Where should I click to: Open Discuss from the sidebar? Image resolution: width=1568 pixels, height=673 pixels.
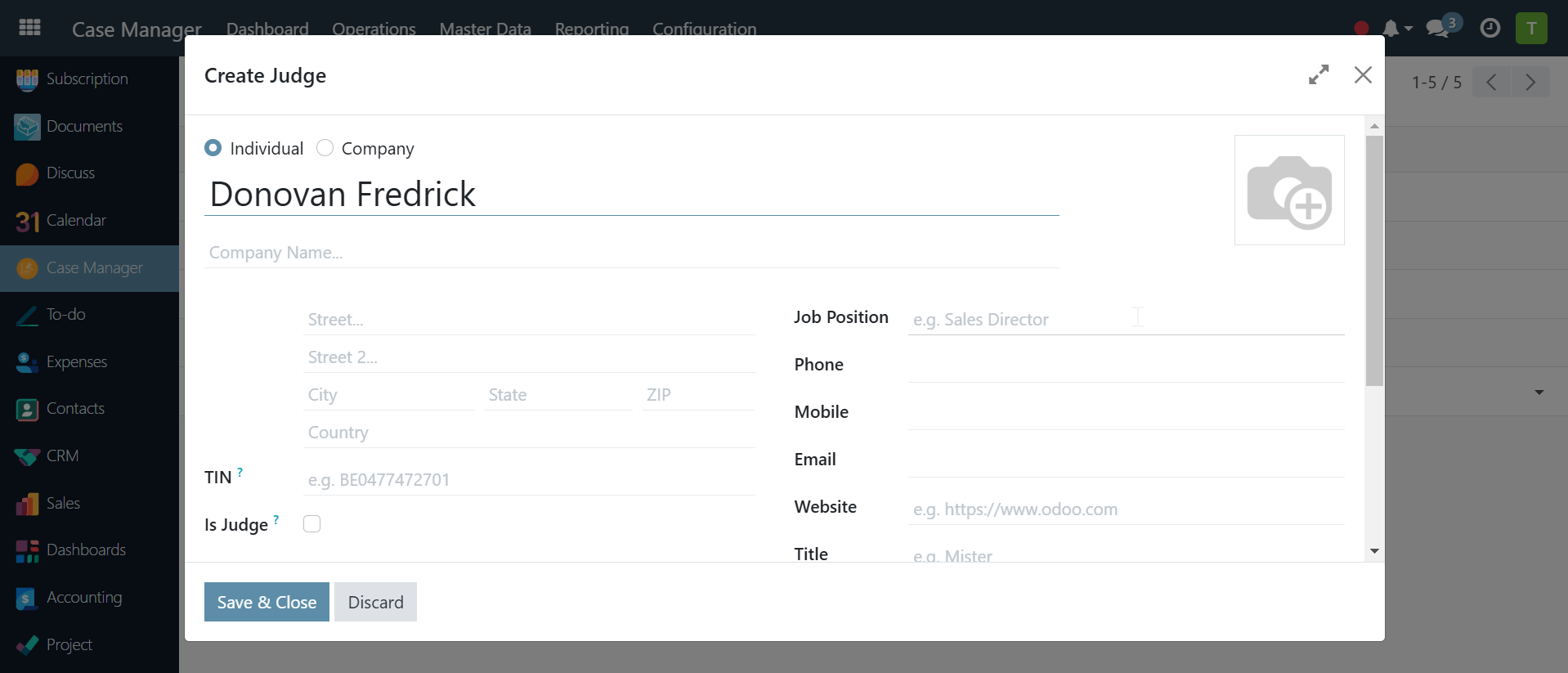point(89,173)
